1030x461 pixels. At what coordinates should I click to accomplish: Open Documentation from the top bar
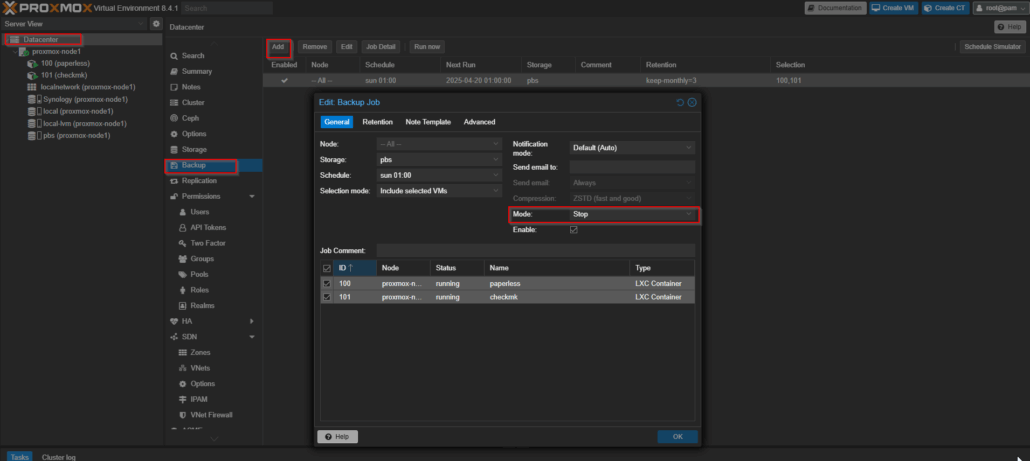(835, 8)
